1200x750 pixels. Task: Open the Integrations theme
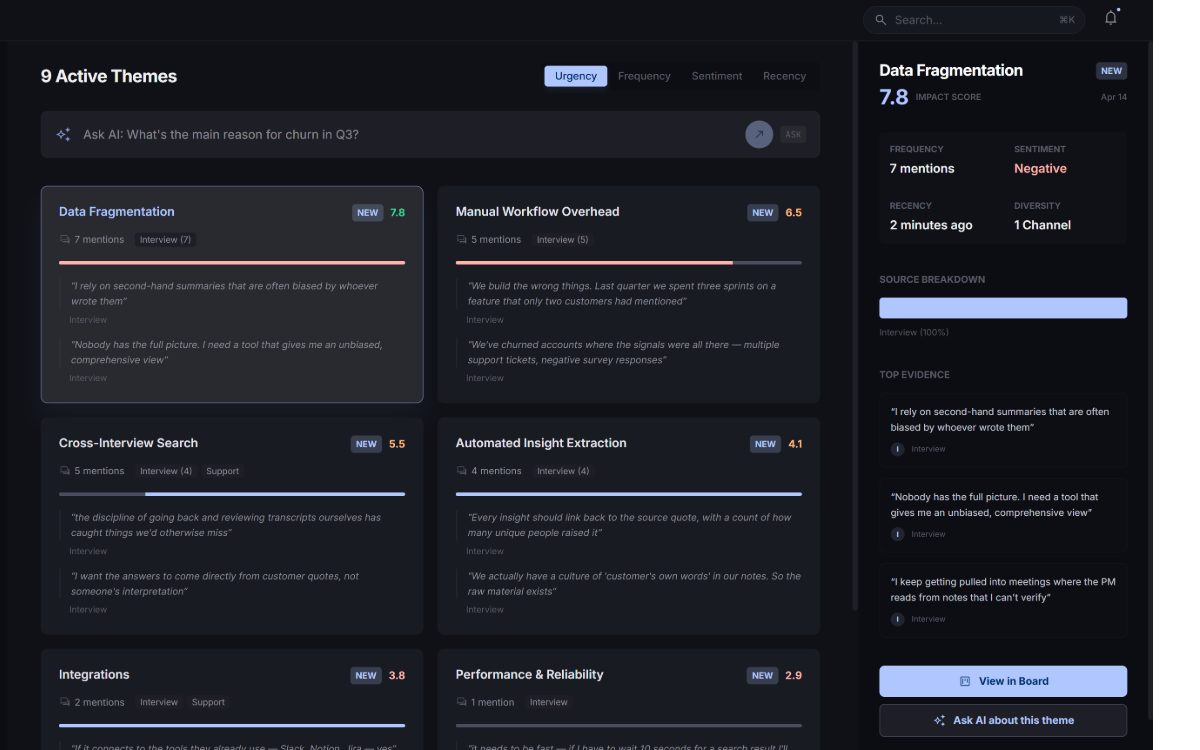pyautogui.click(x=232, y=699)
